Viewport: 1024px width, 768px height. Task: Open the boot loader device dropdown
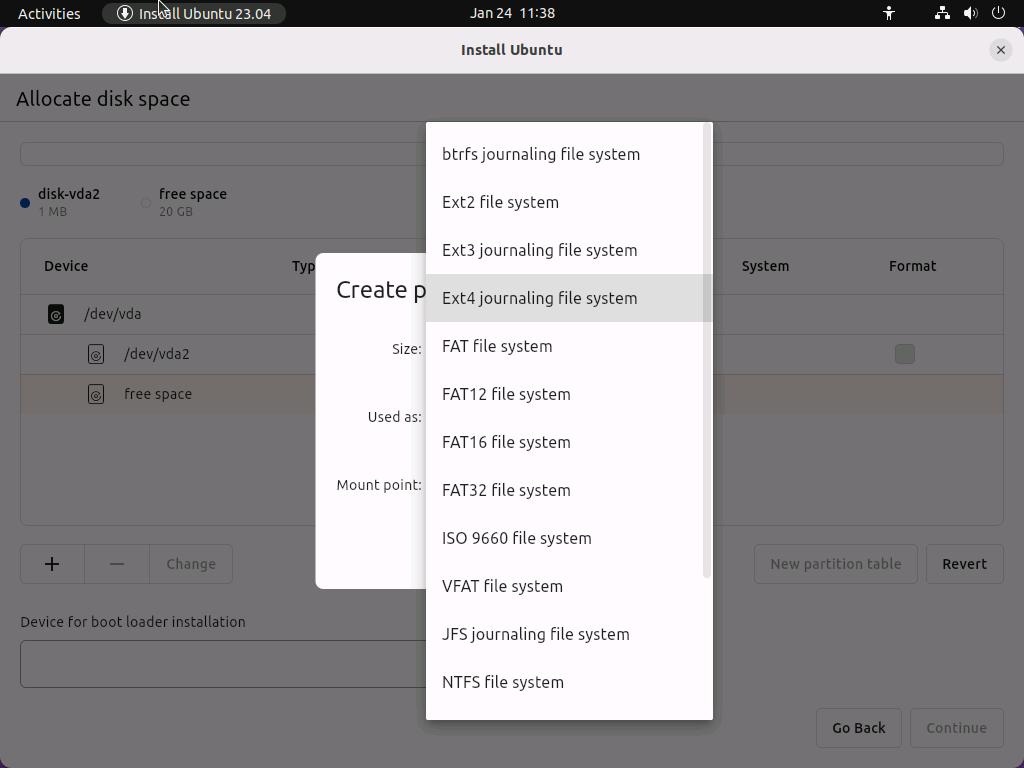pos(220,664)
